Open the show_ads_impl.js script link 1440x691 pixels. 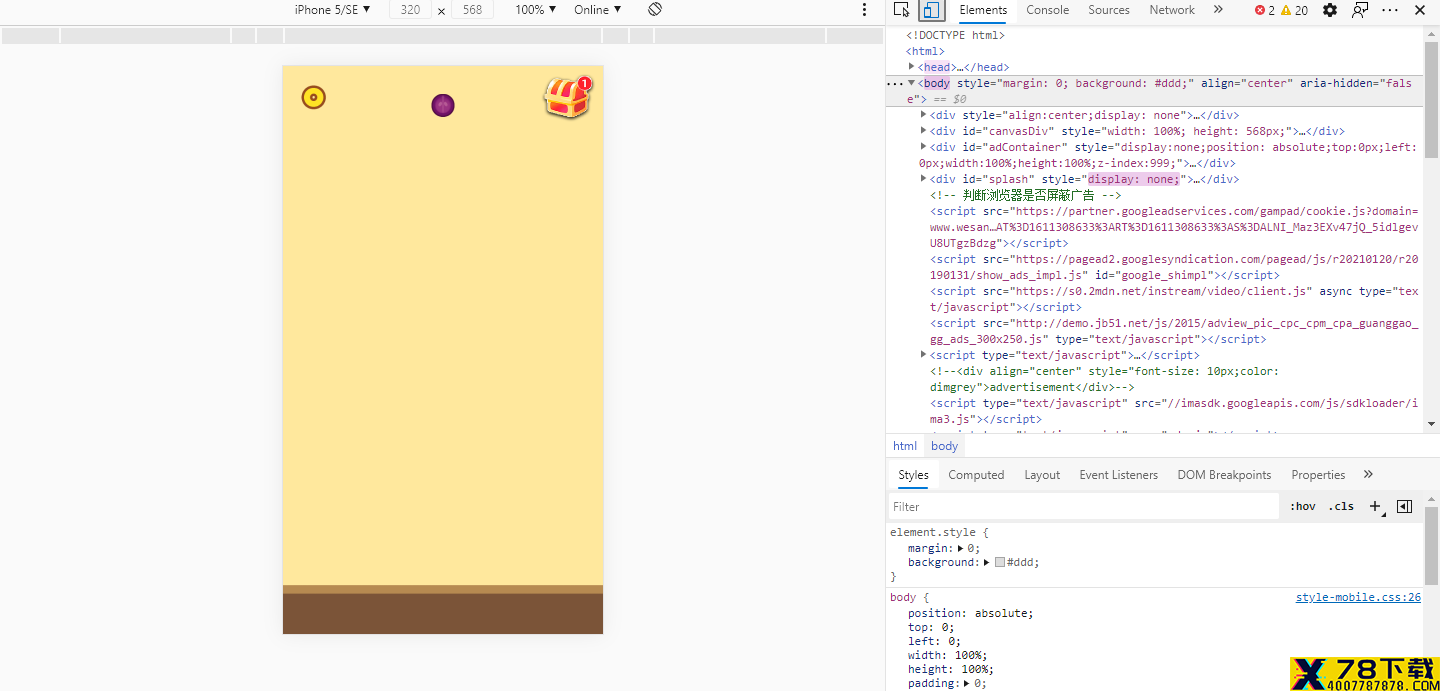tap(1174, 267)
